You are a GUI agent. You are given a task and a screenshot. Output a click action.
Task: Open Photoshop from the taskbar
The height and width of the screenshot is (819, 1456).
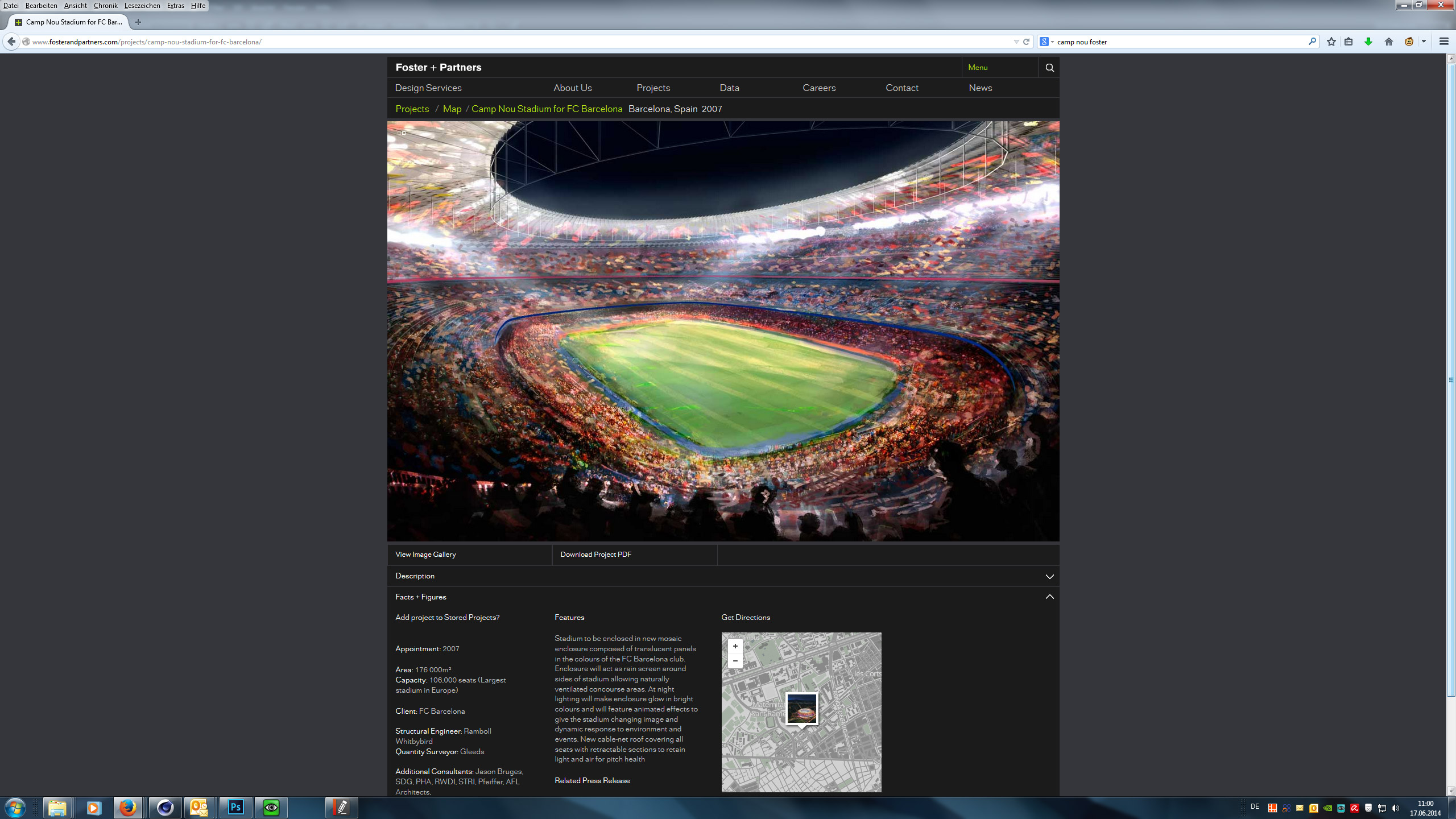pos(235,807)
